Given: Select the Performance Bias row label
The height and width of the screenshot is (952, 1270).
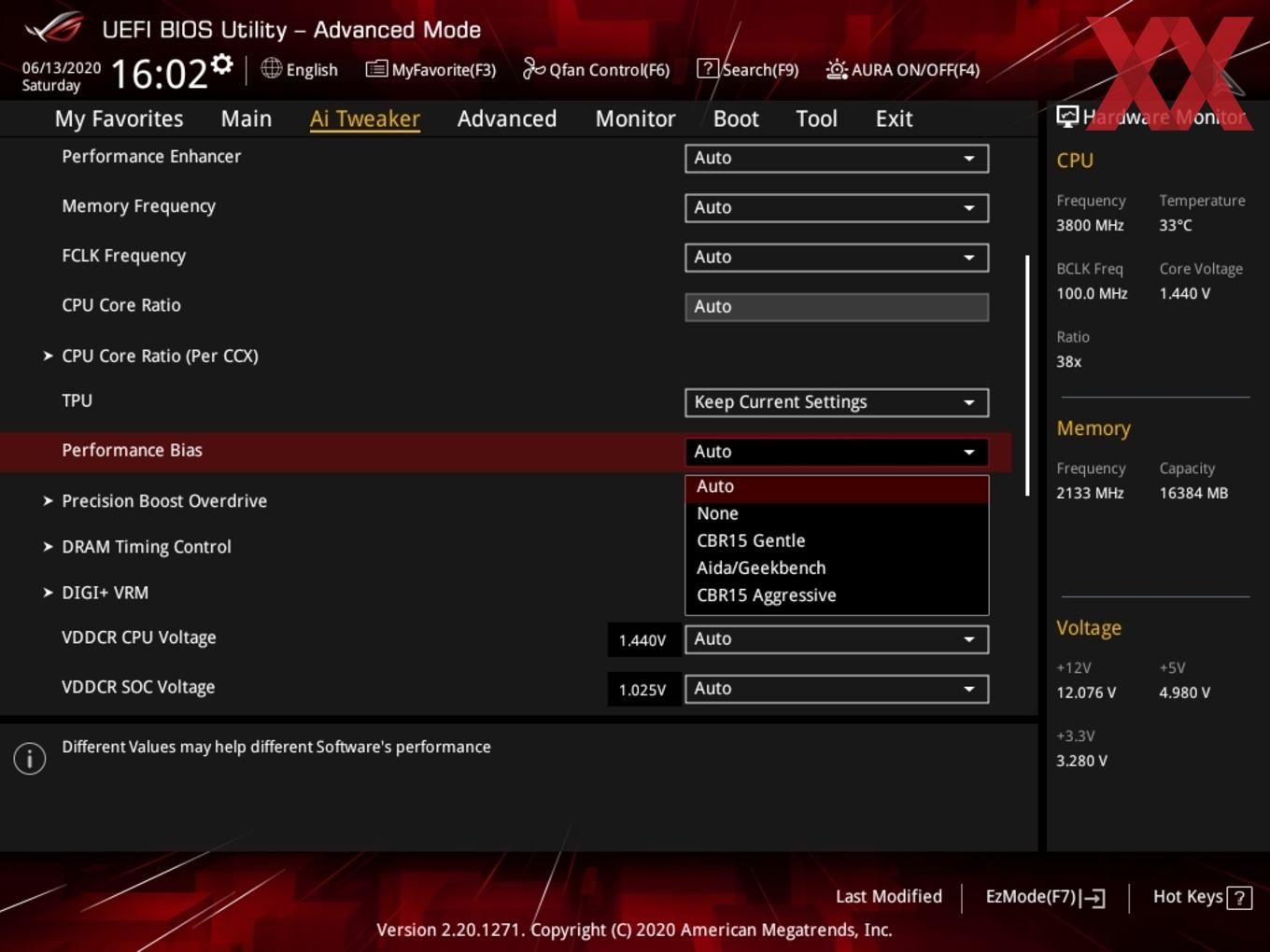Looking at the screenshot, I should (132, 450).
